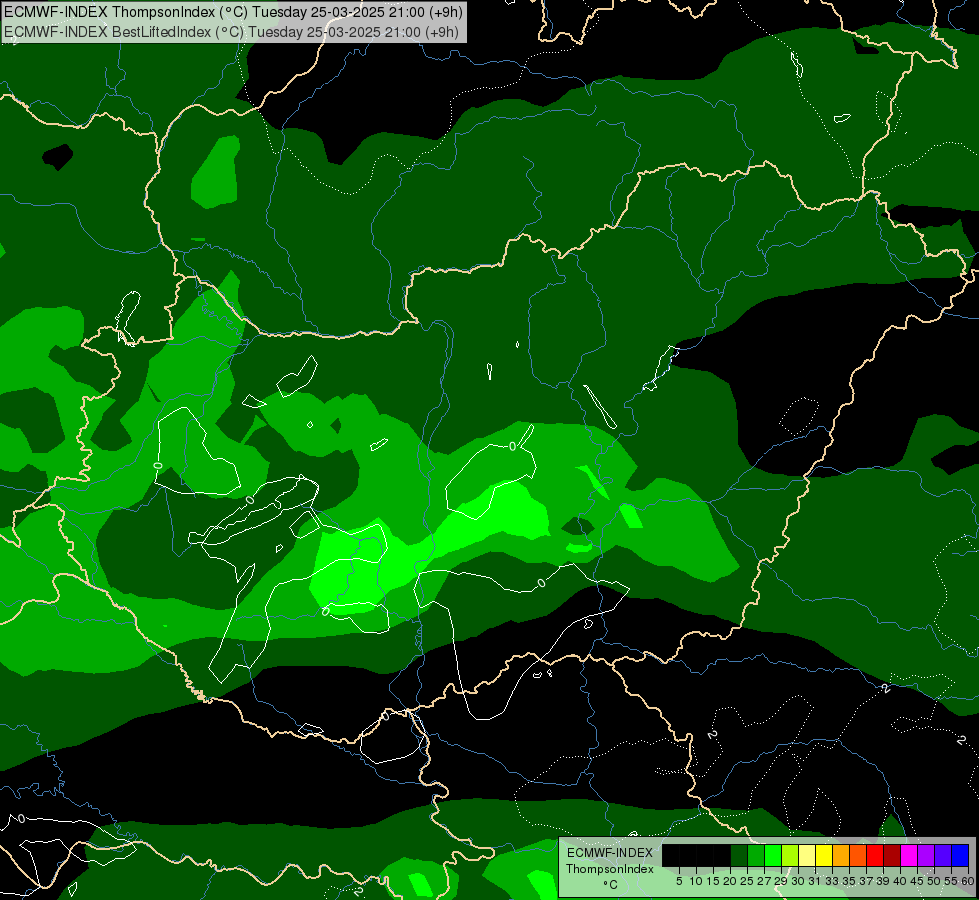This screenshot has height=900, width=979.
Task: Click the legend tick value 37
Action: click(x=867, y=881)
